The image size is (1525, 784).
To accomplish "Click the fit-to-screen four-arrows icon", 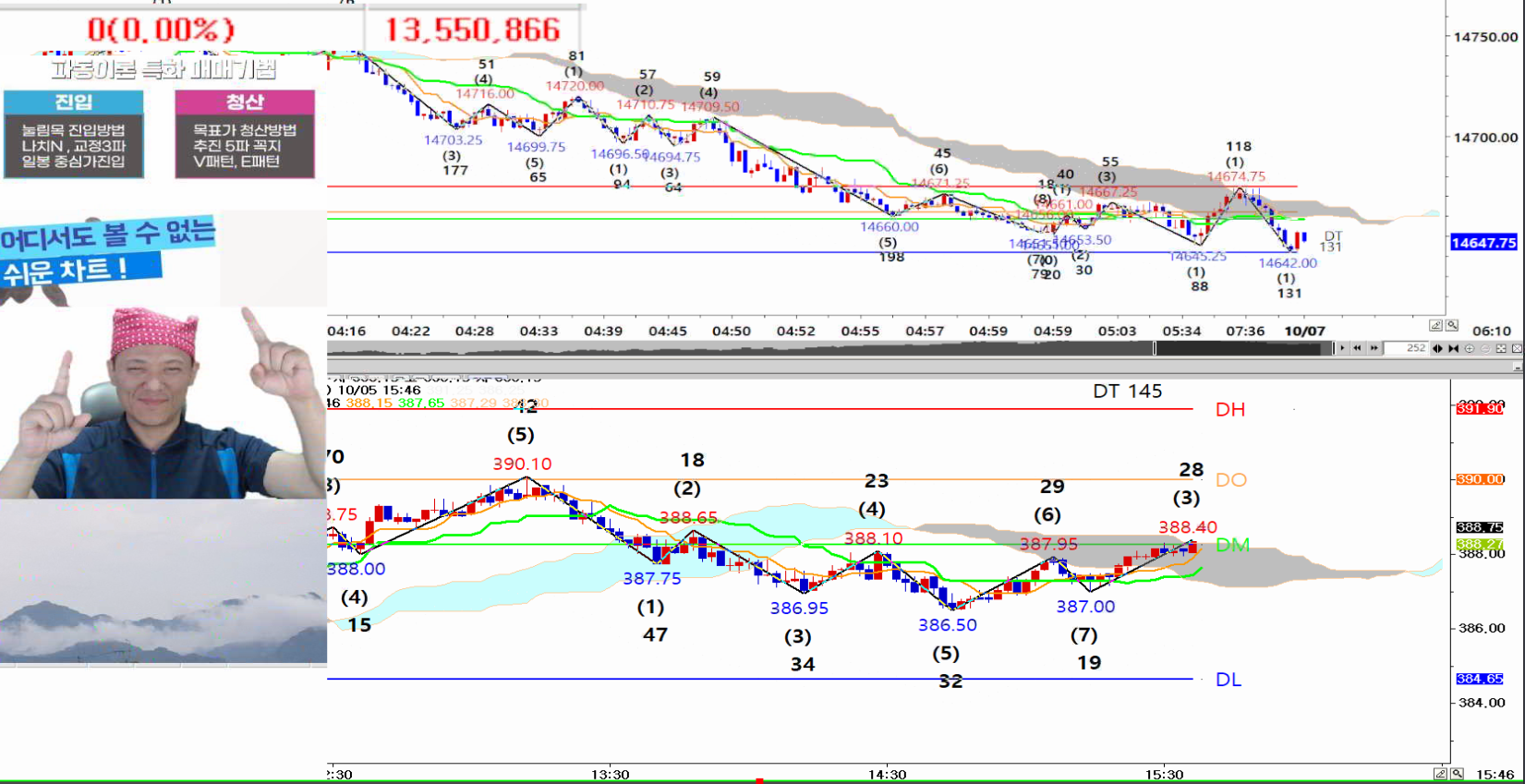I will coord(1501,348).
